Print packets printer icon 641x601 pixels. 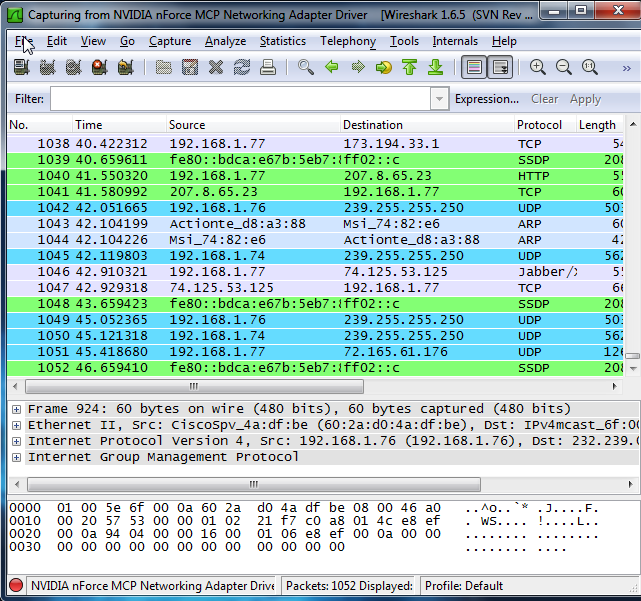click(x=268, y=67)
